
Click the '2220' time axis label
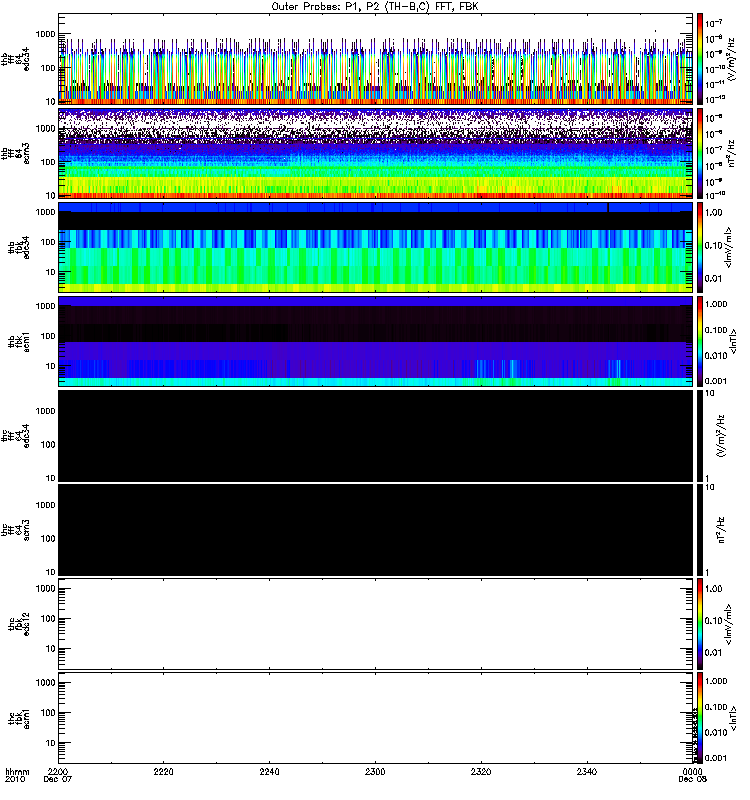163,771
